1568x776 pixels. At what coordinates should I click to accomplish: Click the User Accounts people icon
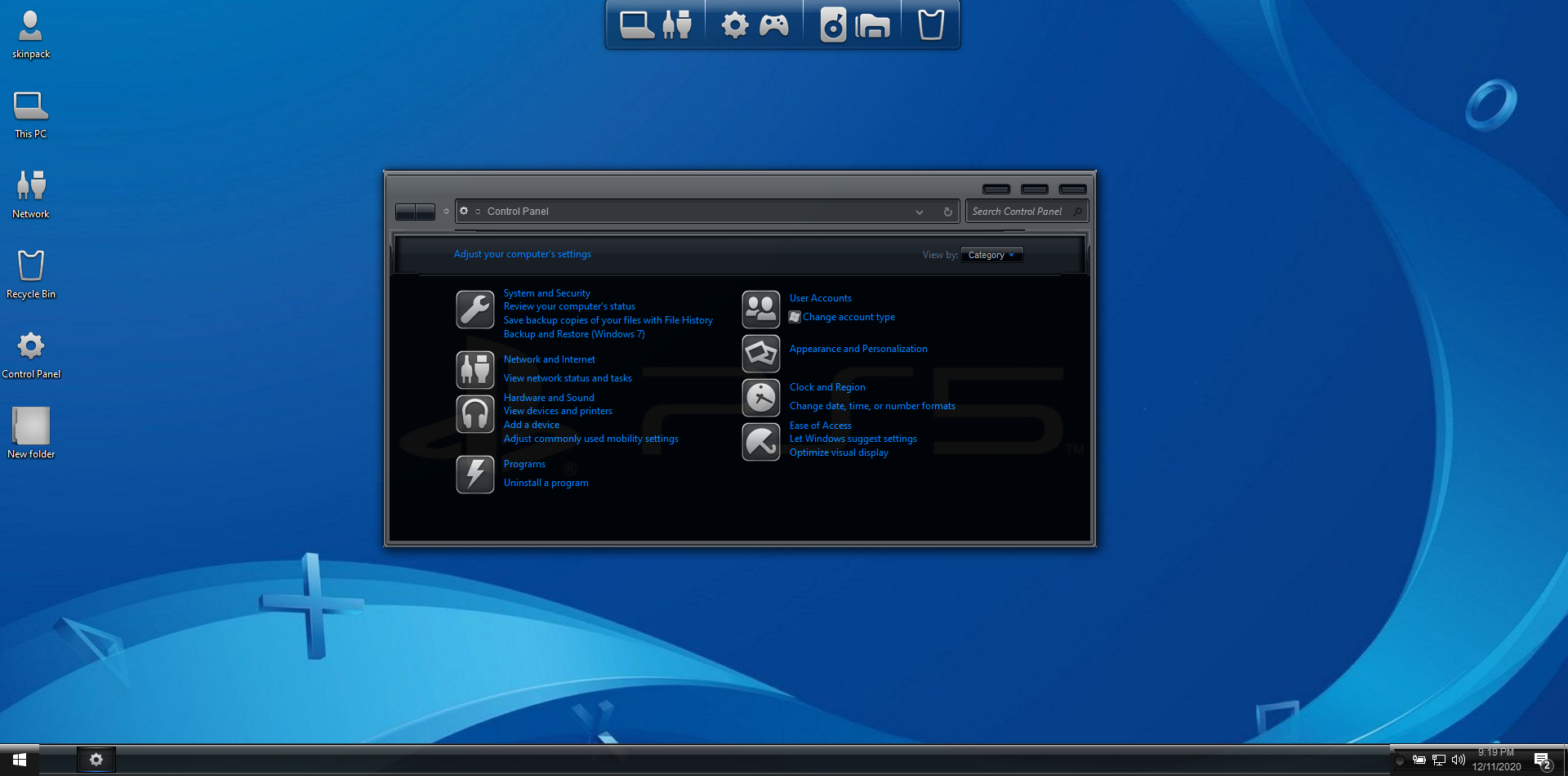point(760,309)
